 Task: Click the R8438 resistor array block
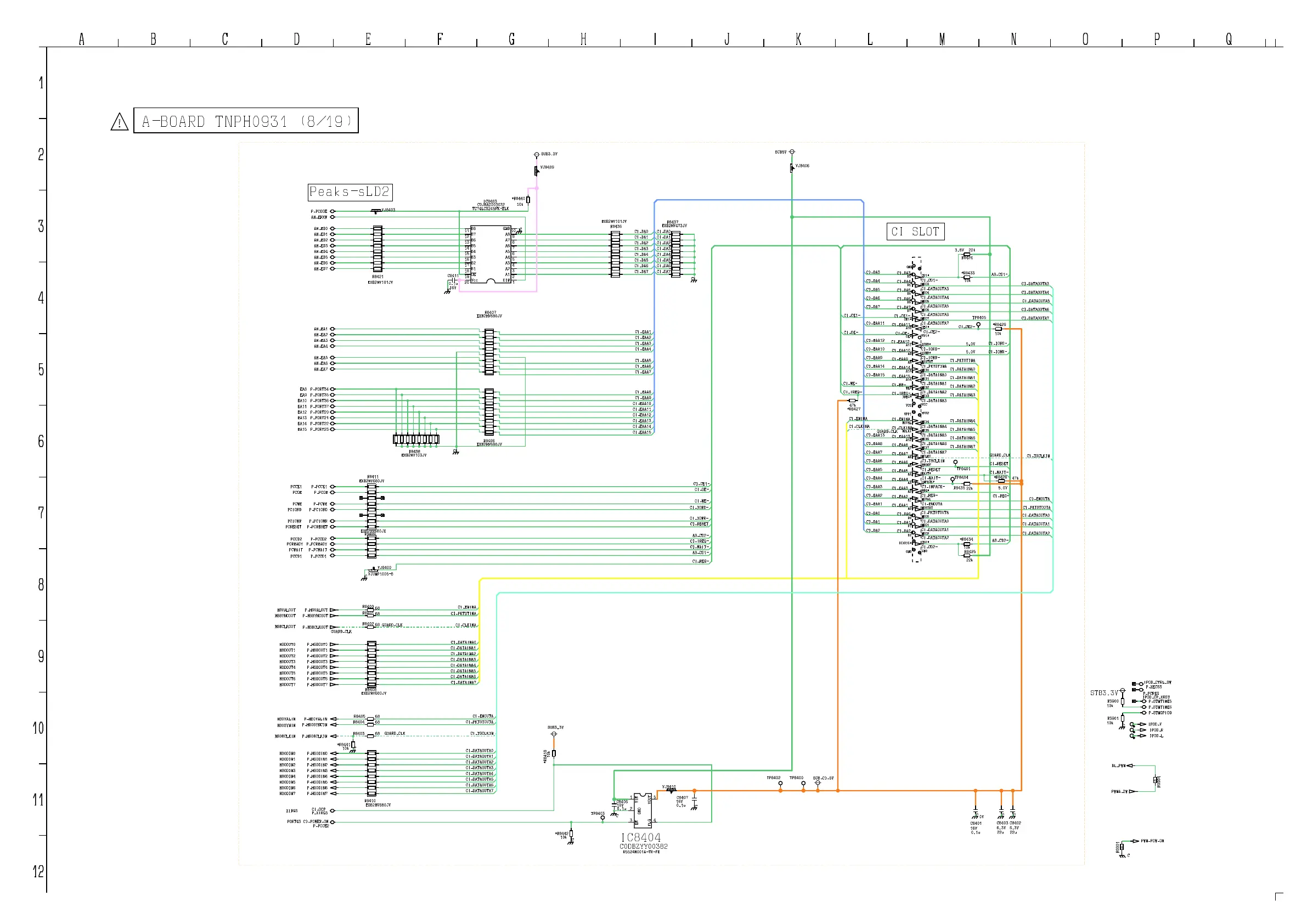[x=415, y=440]
